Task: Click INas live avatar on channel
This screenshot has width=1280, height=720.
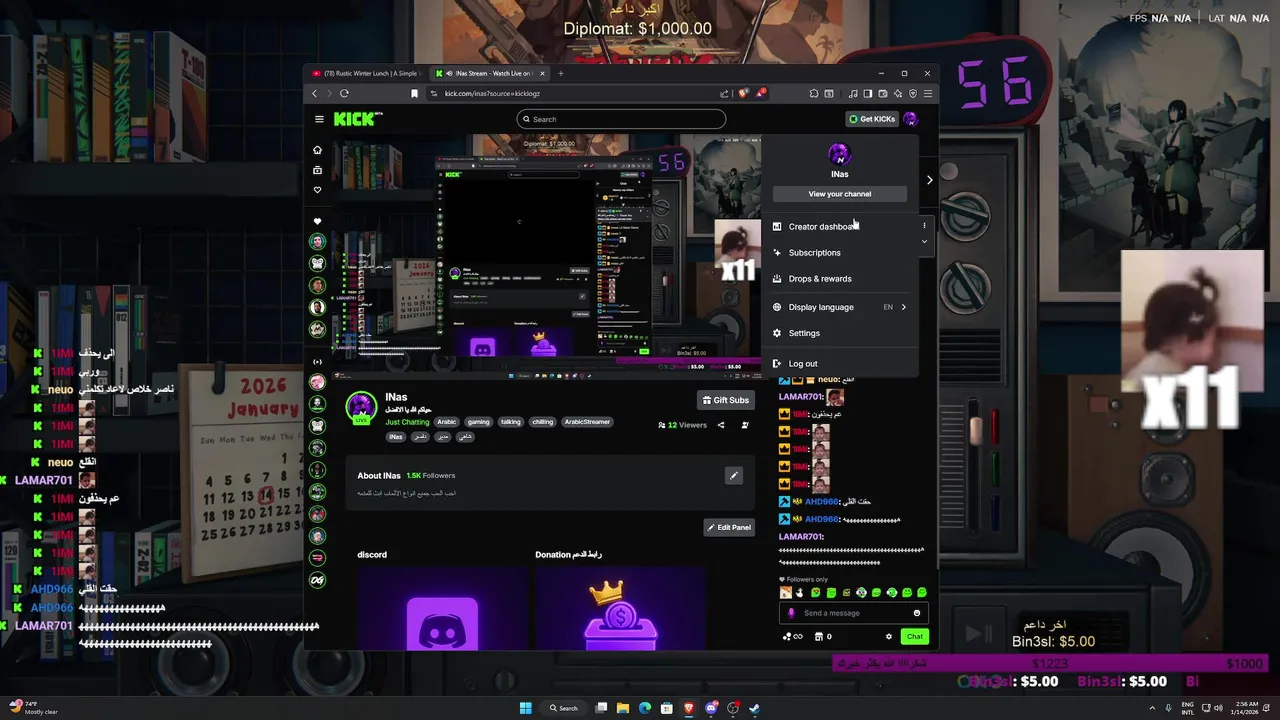Action: coord(360,407)
